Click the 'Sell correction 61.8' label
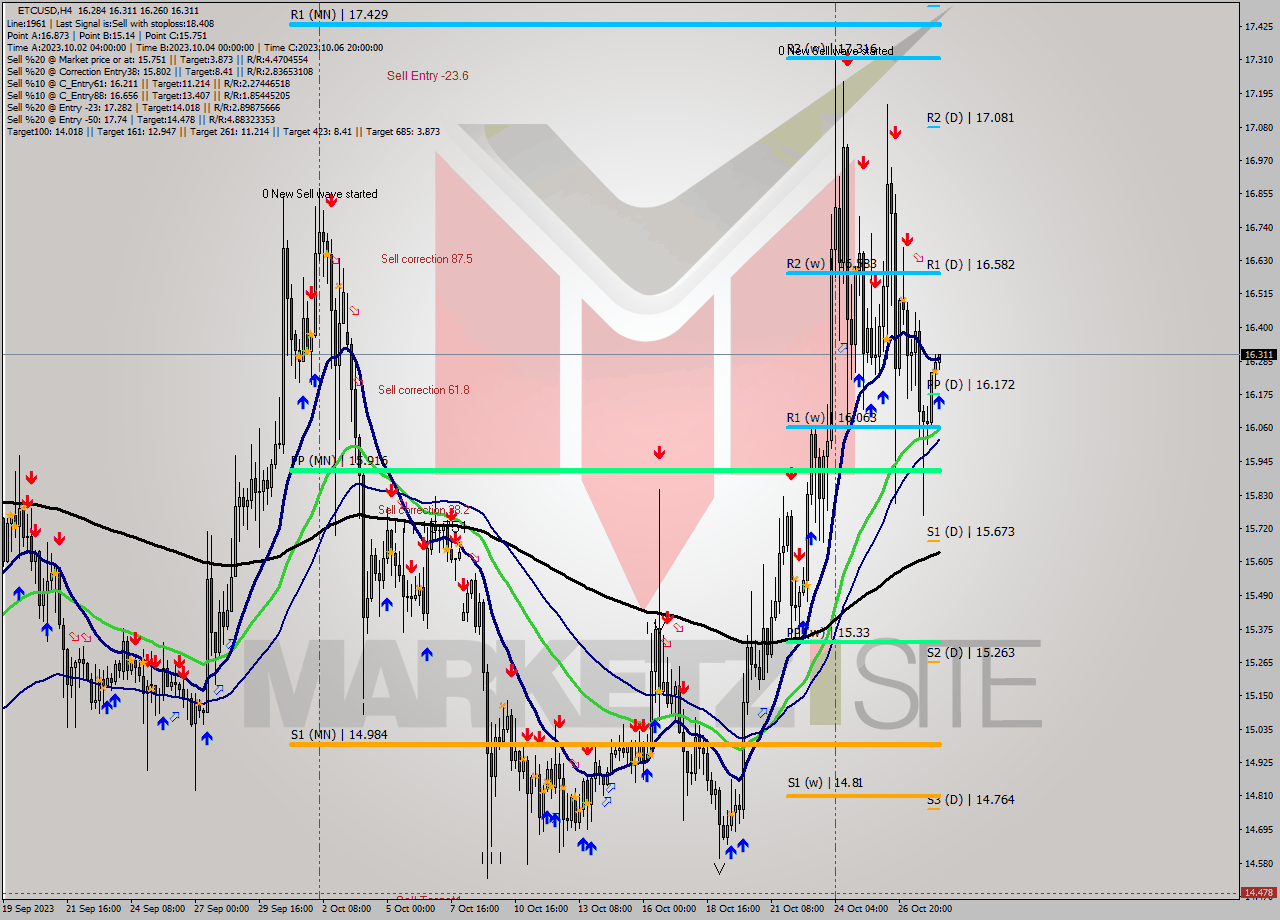1280x920 pixels. tap(423, 390)
